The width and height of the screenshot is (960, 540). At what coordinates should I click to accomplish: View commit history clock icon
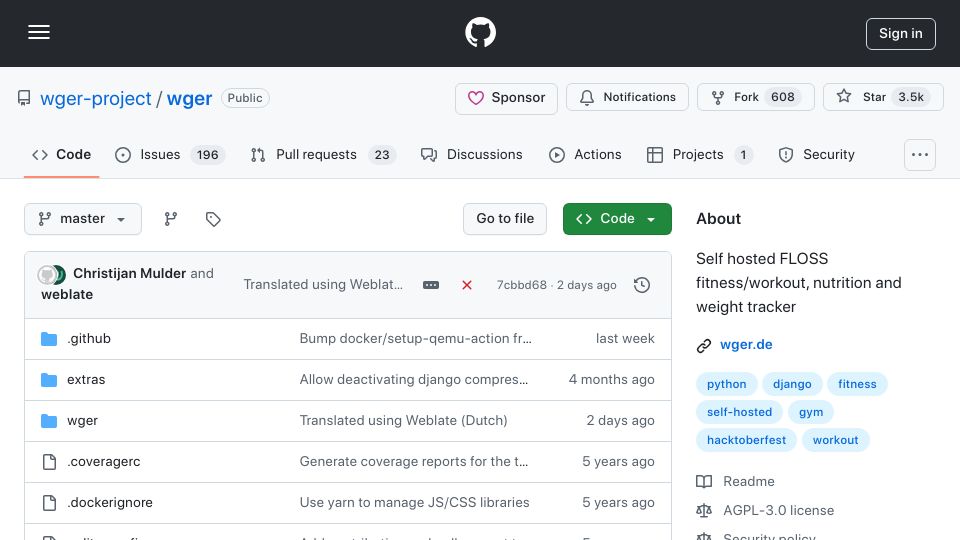coord(642,285)
